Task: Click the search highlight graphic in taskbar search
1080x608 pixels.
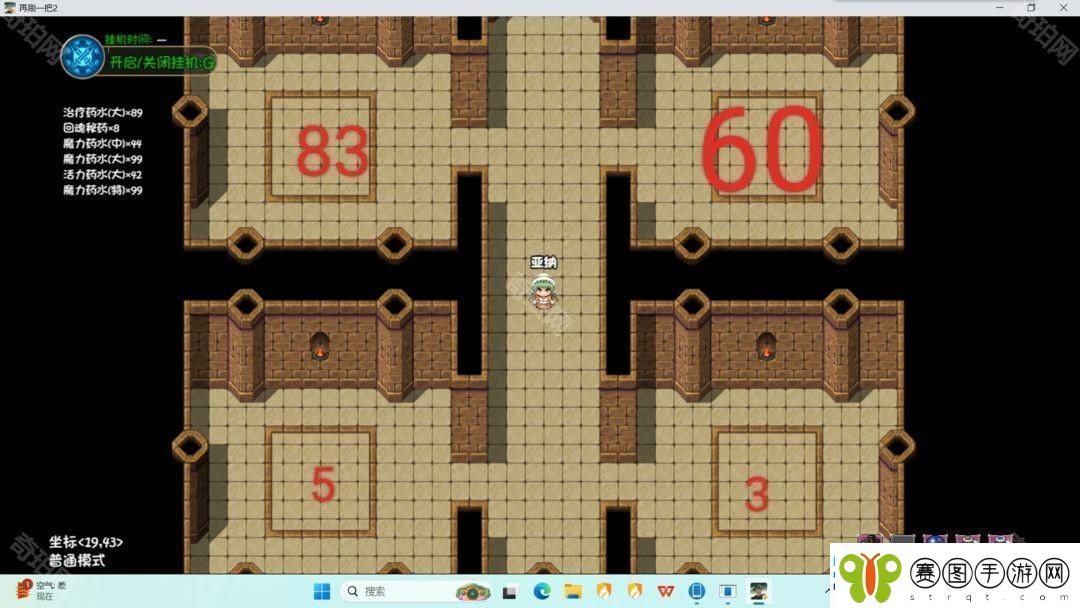Action: pos(472,591)
